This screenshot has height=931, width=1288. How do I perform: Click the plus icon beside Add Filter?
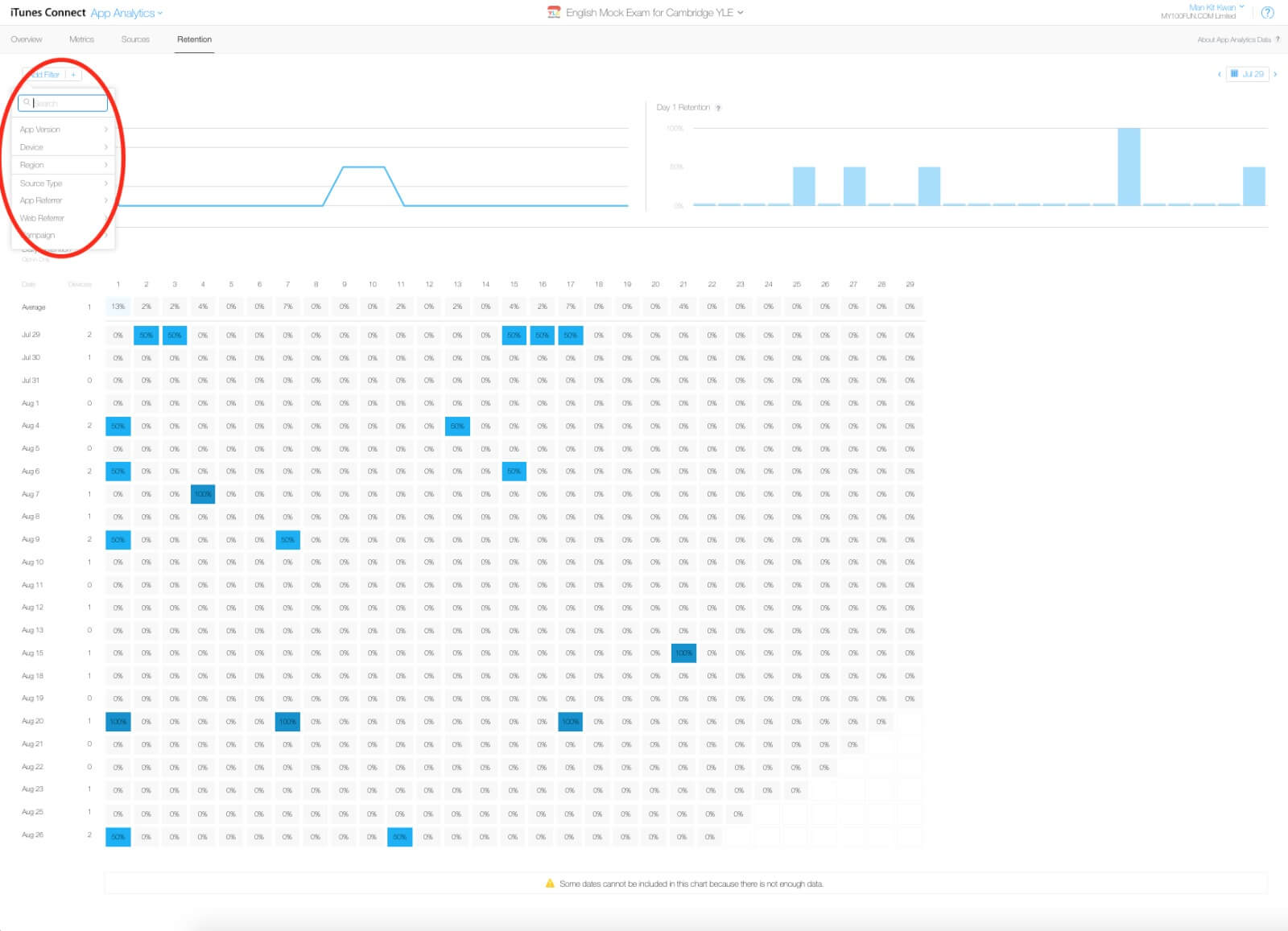(x=73, y=75)
